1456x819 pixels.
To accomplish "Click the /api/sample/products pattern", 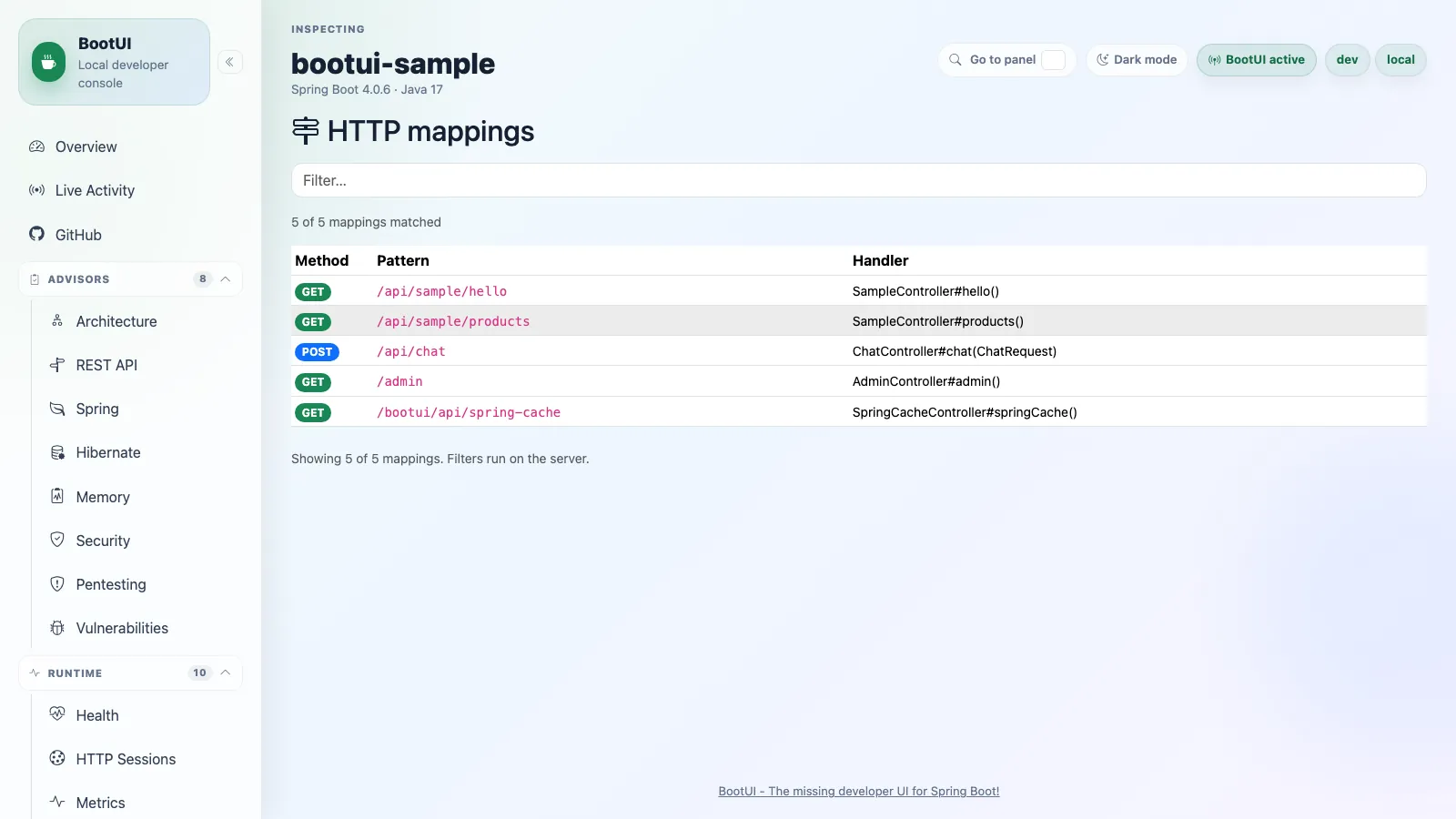I will click(453, 321).
